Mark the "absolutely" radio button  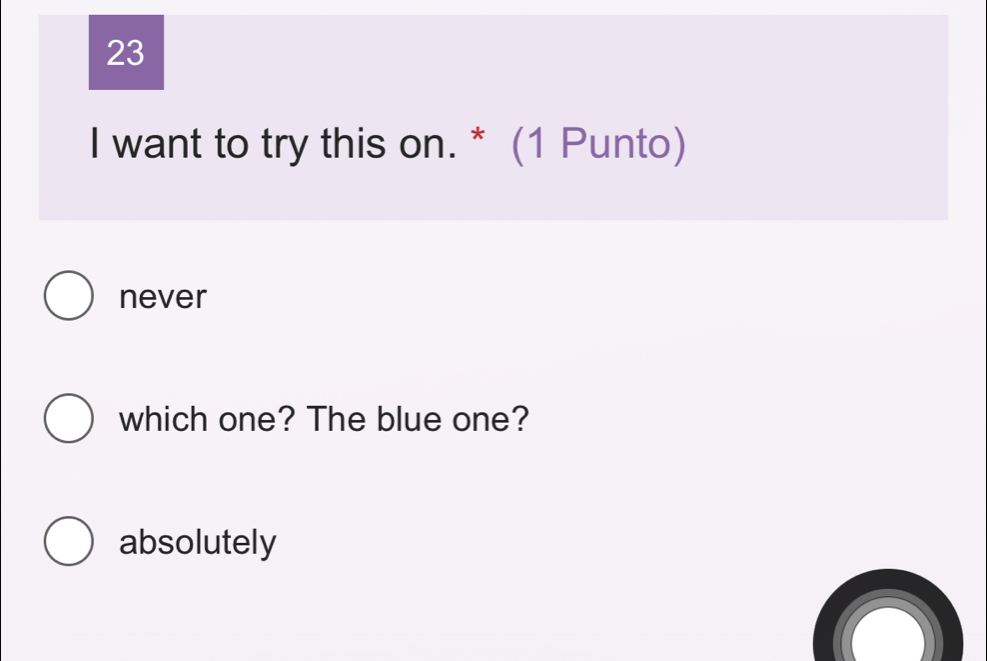[x=68, y=542]
